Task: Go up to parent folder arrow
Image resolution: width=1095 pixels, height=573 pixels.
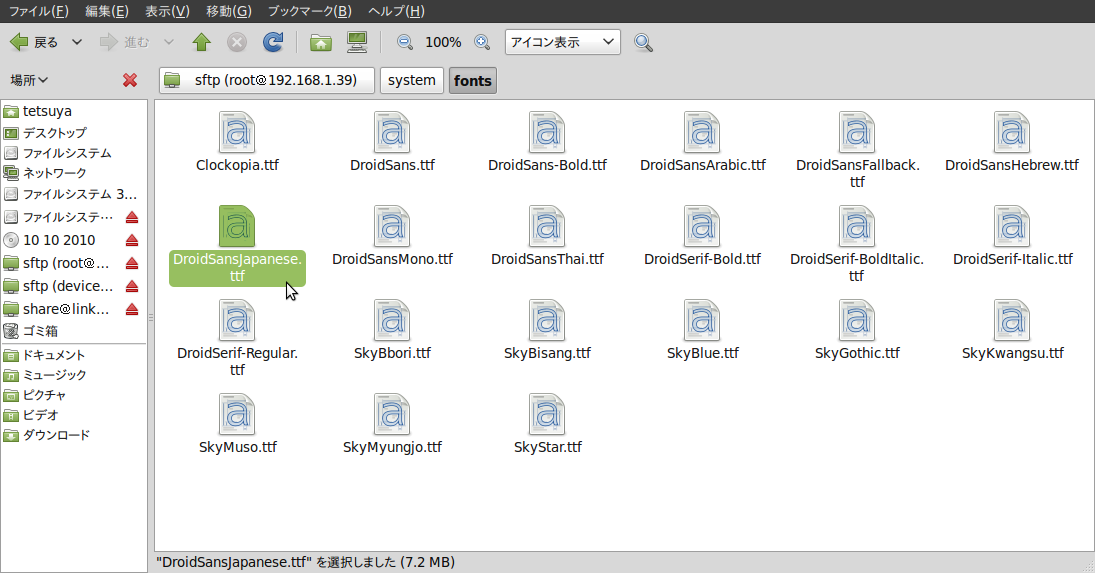Action: (202, 43)
